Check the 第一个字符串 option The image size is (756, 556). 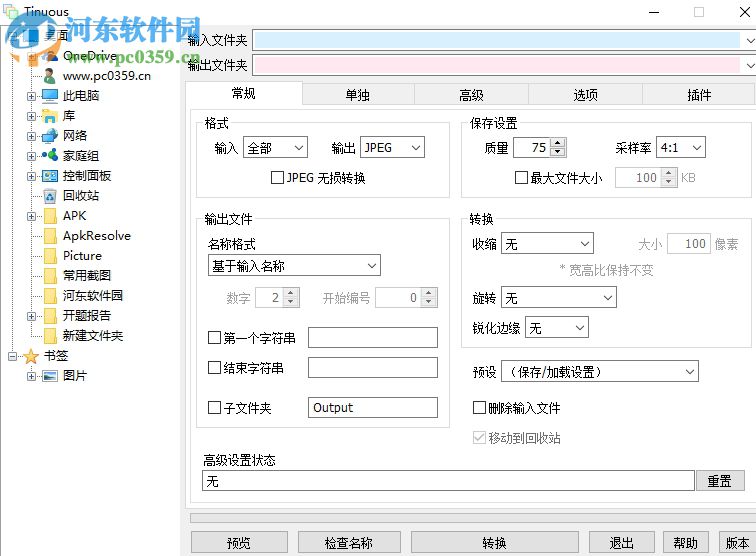tap(214, 338)
